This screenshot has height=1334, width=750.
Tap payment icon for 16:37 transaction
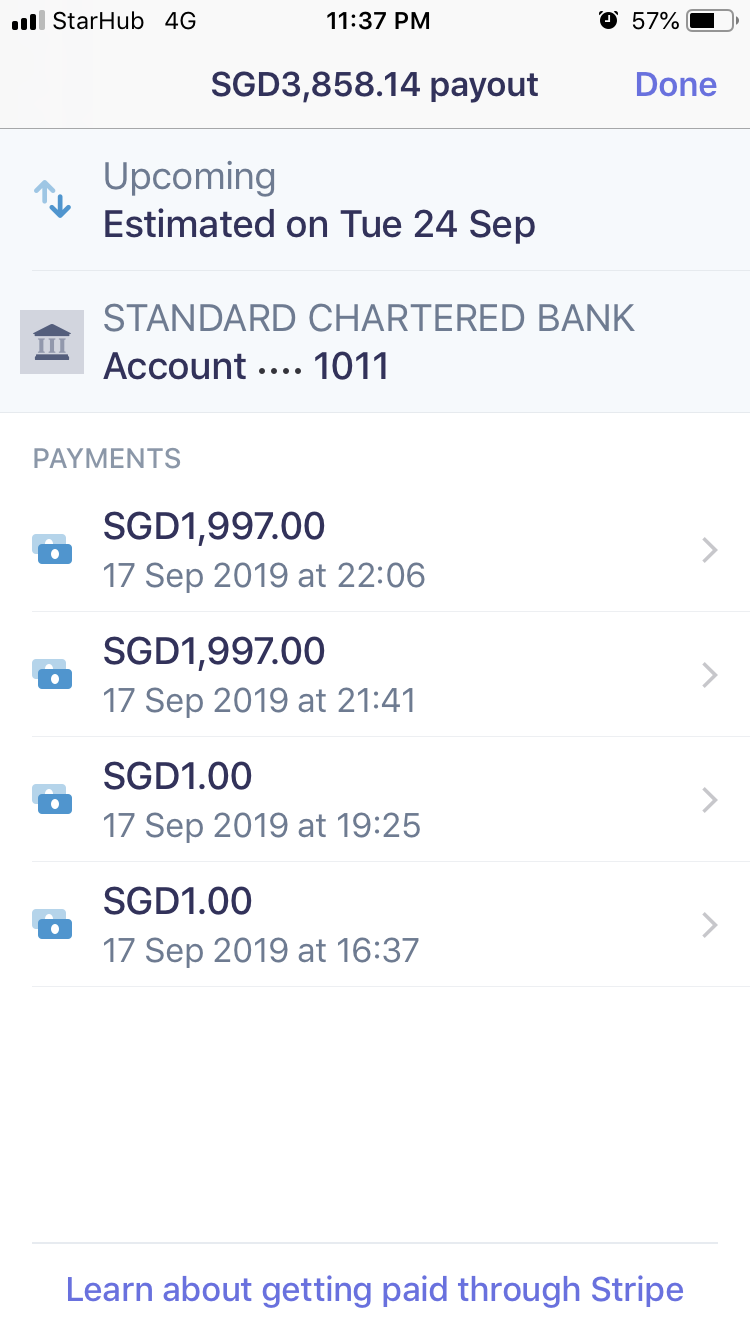52,924
